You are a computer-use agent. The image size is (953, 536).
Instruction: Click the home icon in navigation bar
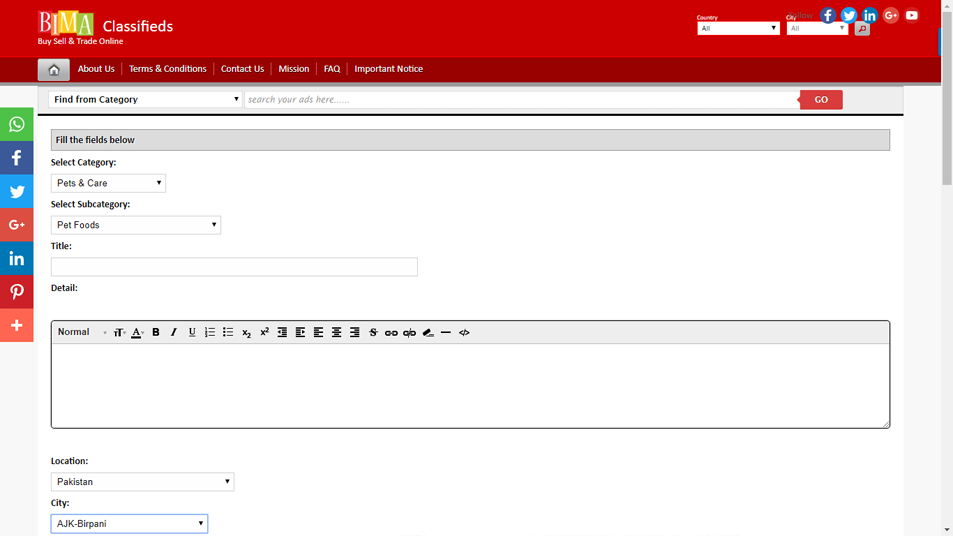click(x=54, y=69)
